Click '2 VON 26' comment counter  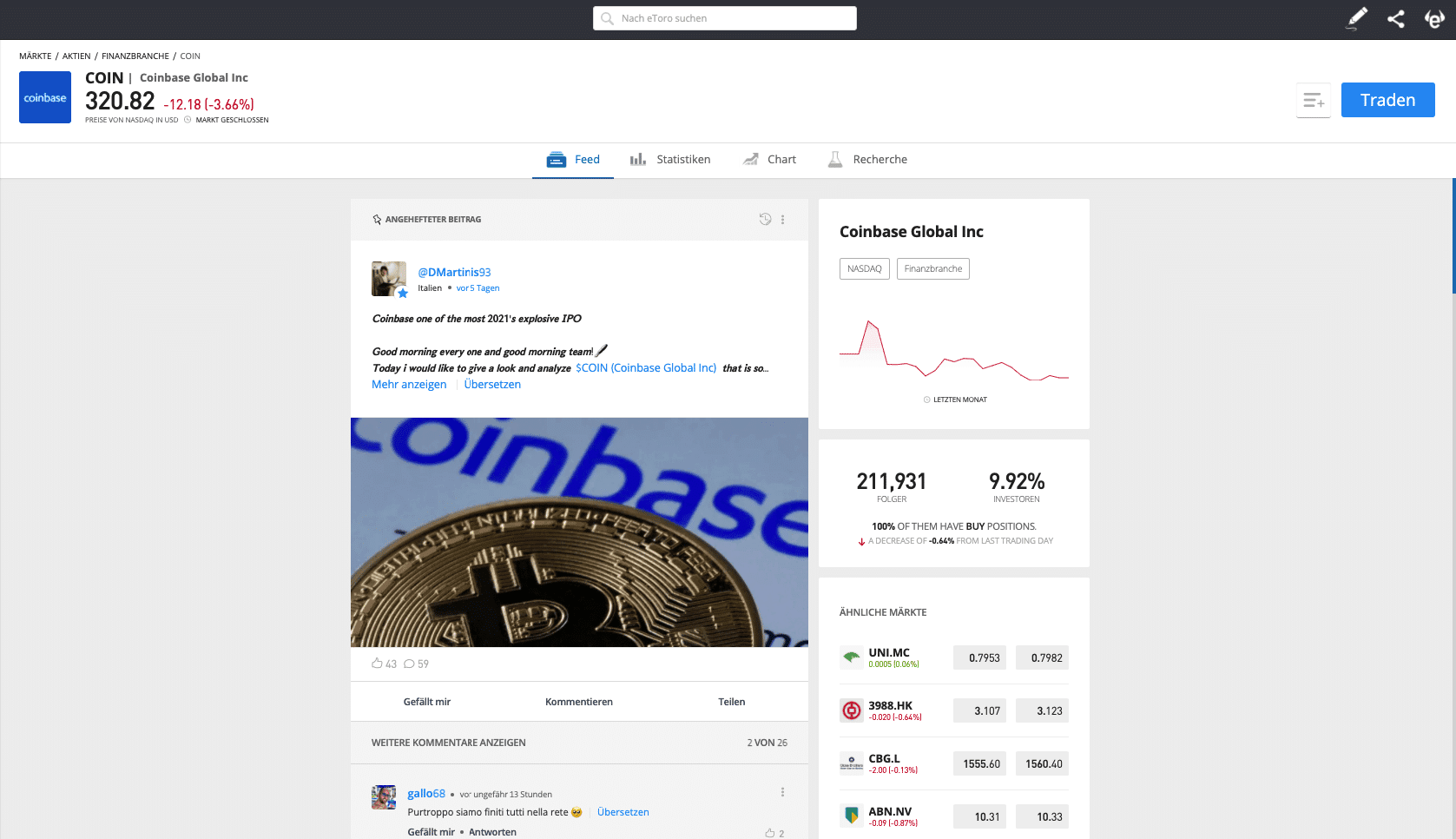pos(768,743)
